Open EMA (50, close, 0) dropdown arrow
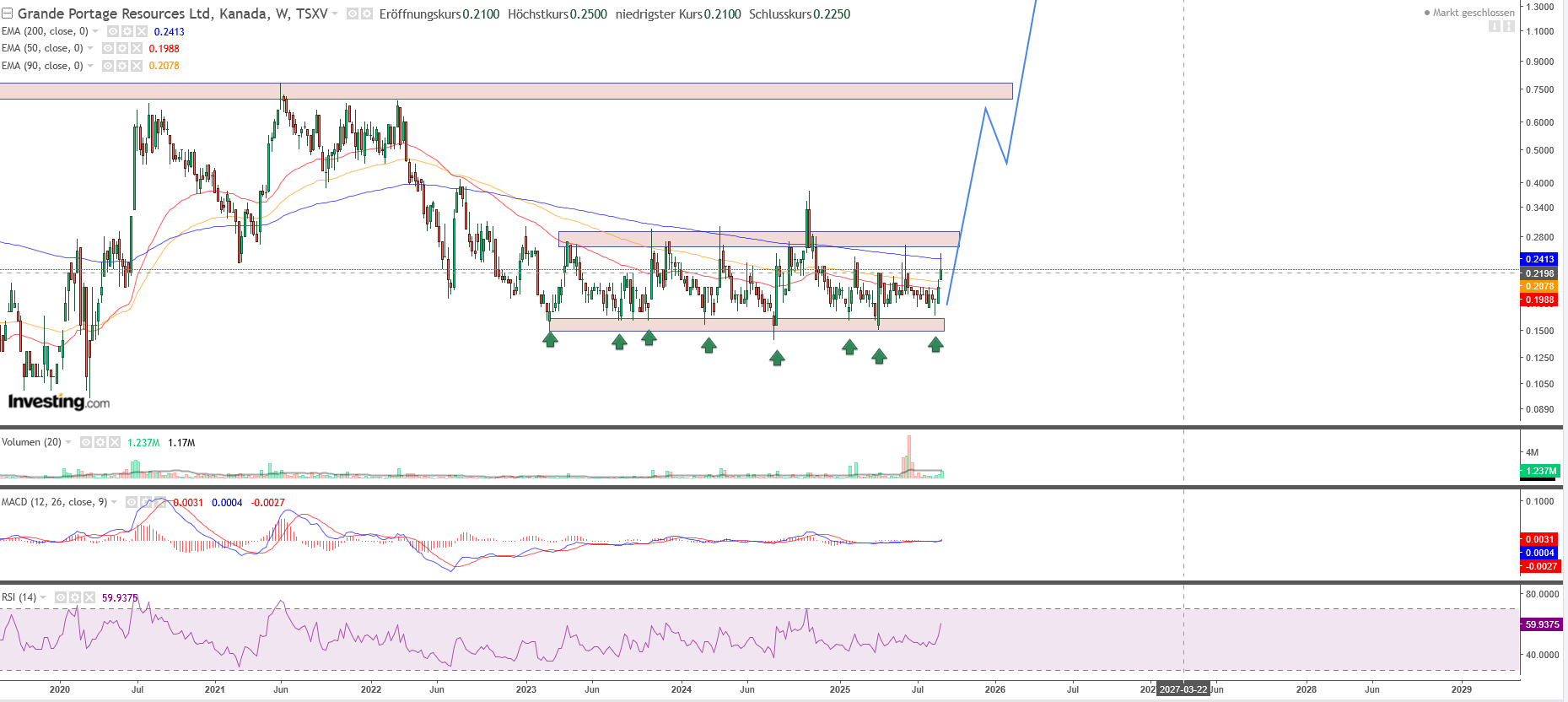The image size is (1568, 702). click(x=91, y=48)
